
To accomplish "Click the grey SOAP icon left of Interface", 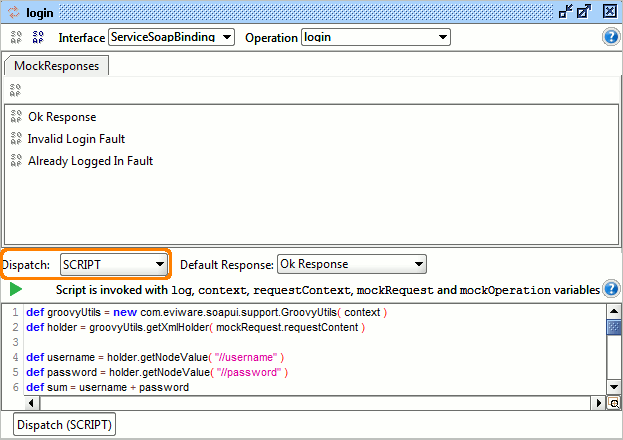I will (16, 37).
